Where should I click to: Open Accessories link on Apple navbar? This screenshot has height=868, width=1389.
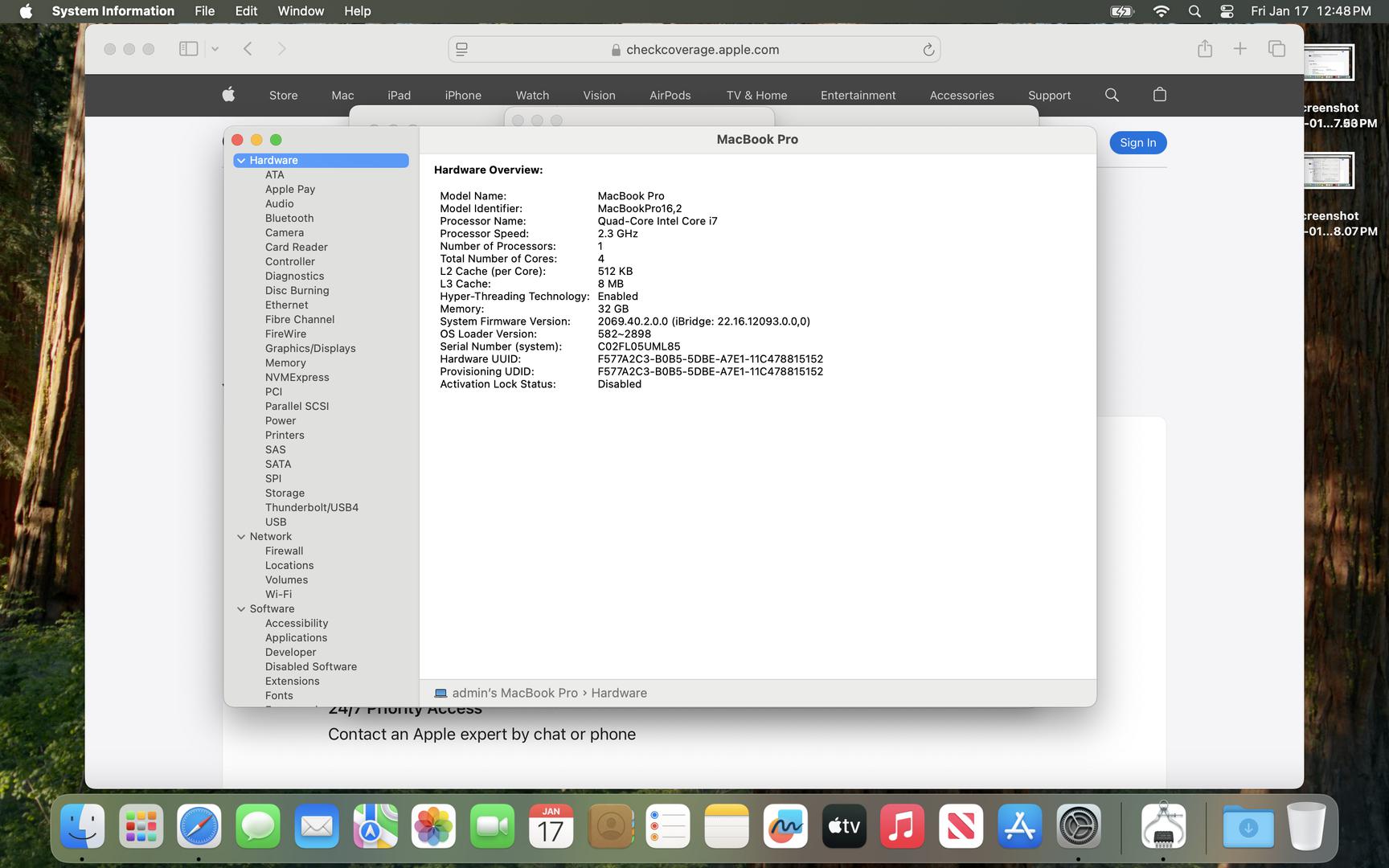(961, 95)
